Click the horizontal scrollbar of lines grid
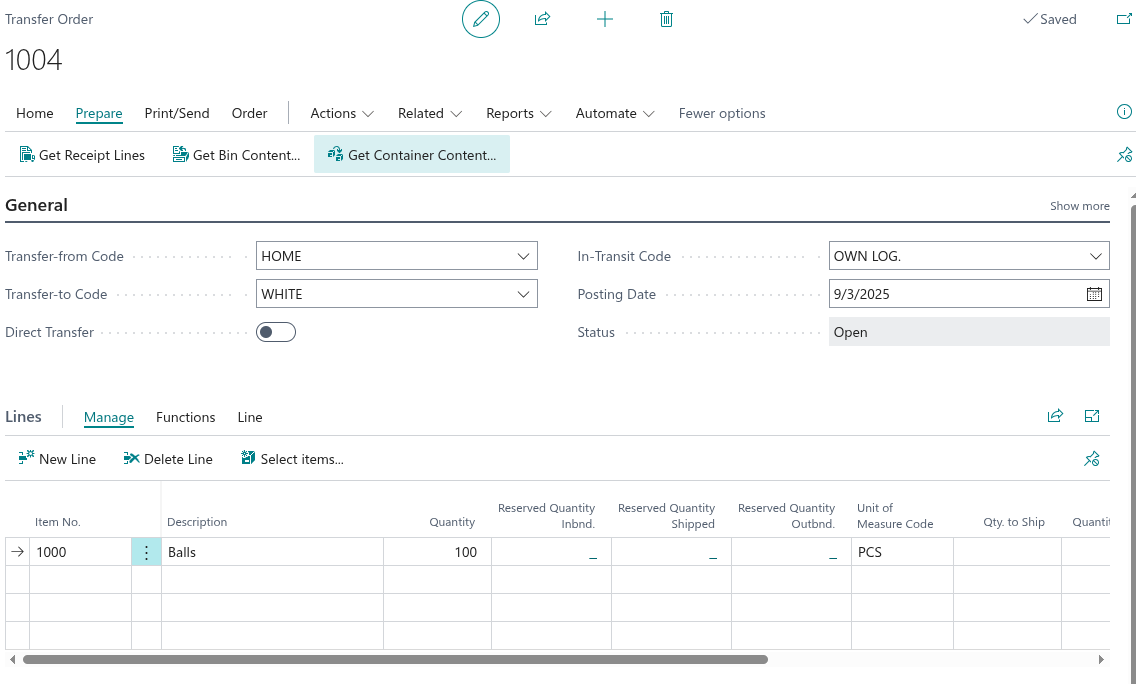The width and height of the screenshot is (1136, 684). (x=395, y=660)
